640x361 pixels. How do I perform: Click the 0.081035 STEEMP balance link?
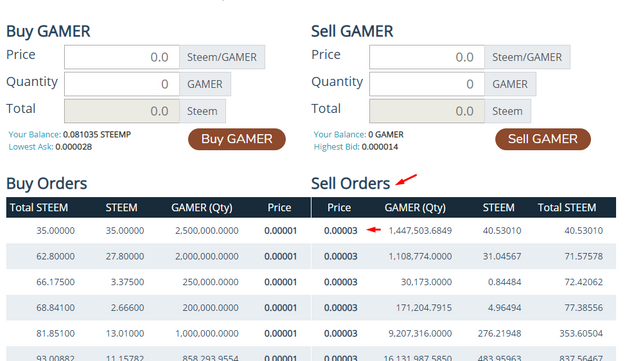pos(97,134)
